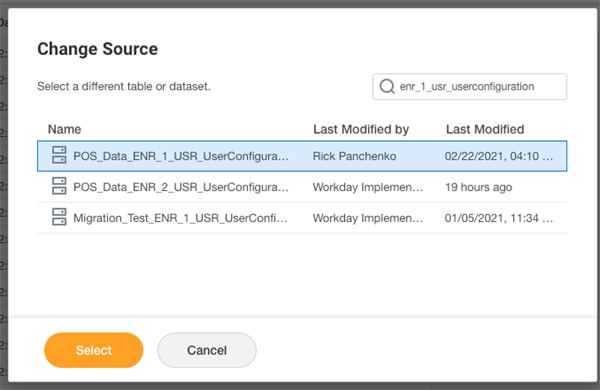Click the 01/05/2021, 11:34 date cell
Viewport: 600px width, 390px height.
499,218
